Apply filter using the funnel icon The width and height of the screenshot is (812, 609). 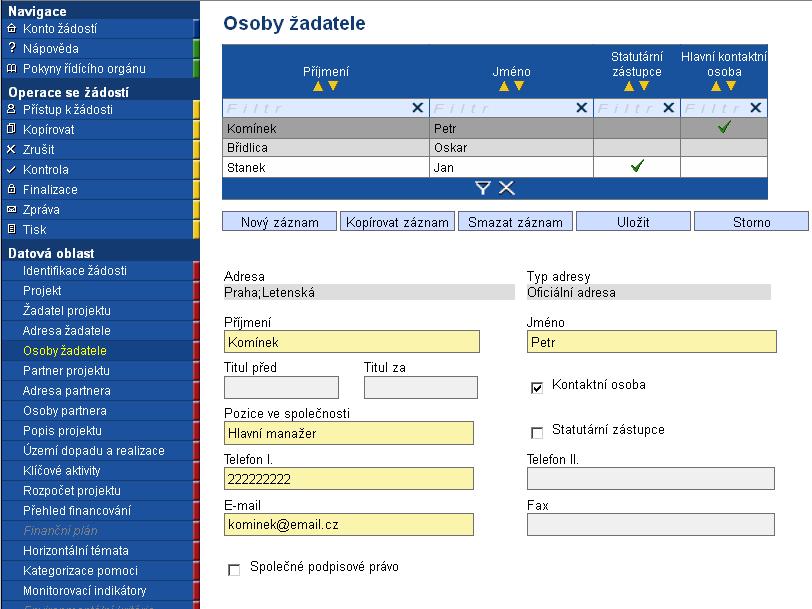click(483, 188)
